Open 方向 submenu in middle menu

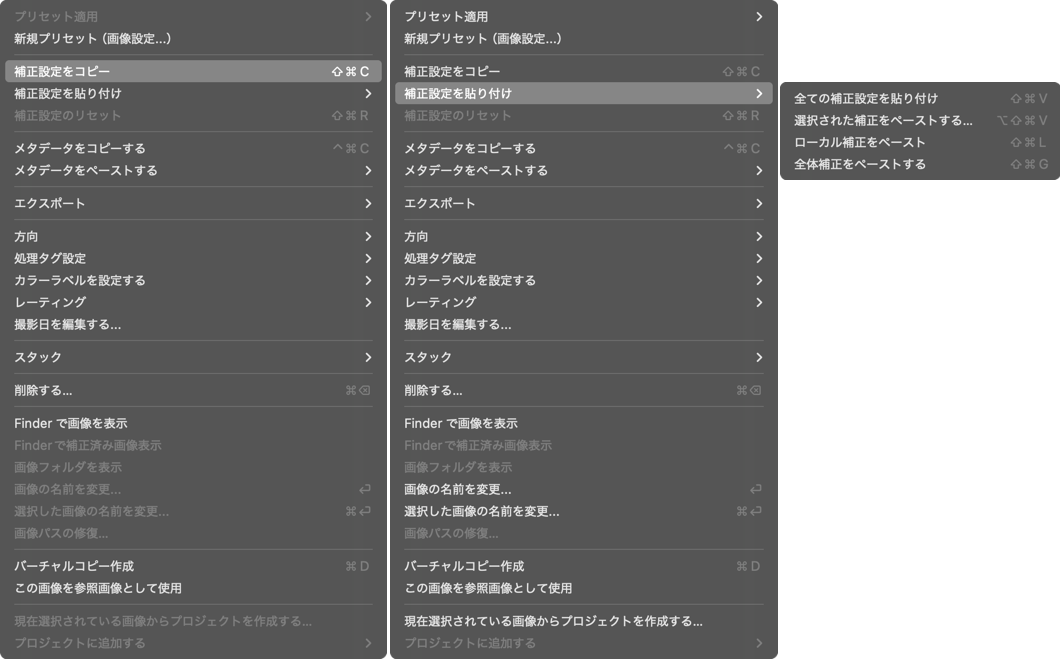click(x=584, y=237)
